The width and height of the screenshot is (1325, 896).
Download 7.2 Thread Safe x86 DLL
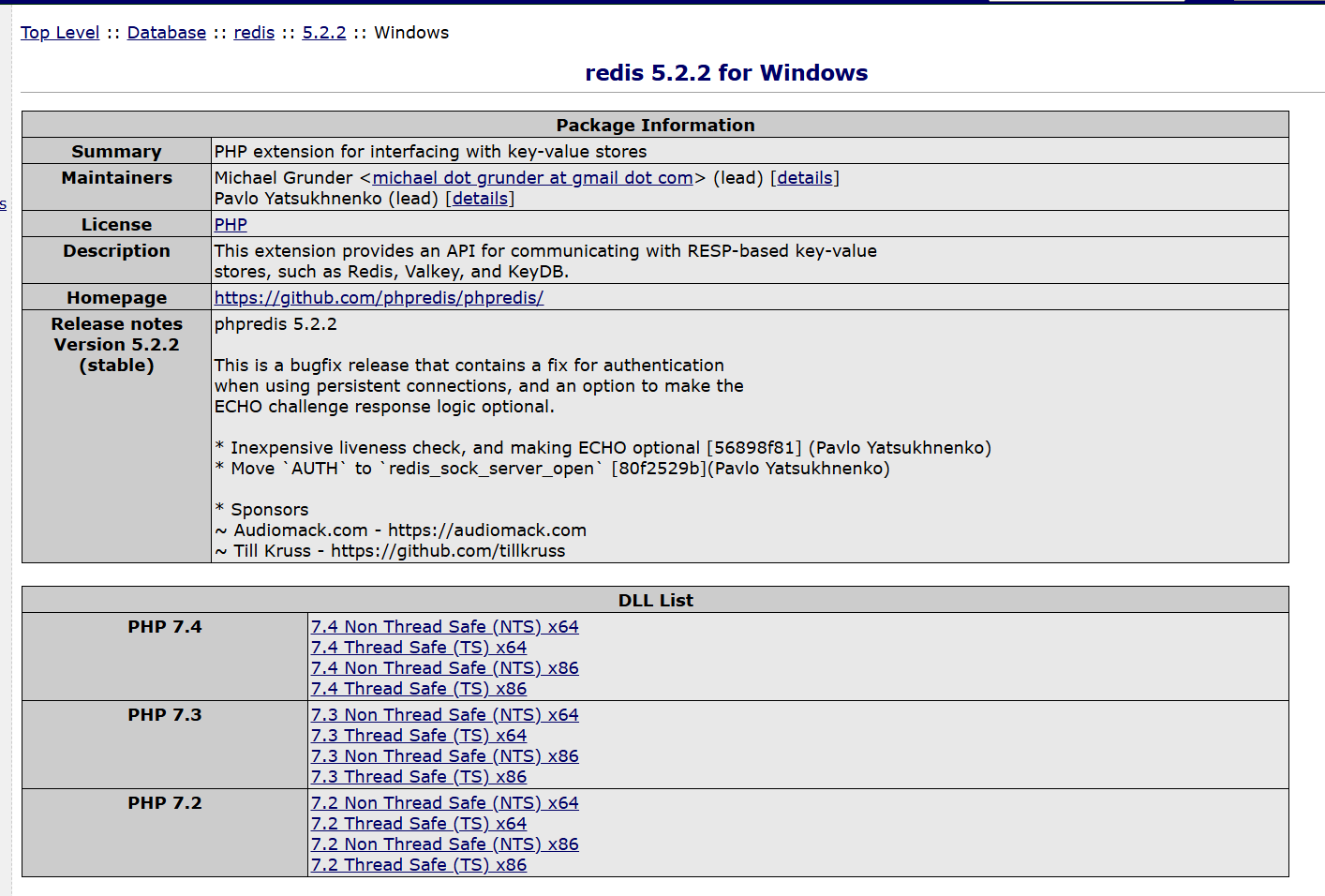tap(418, 865)
